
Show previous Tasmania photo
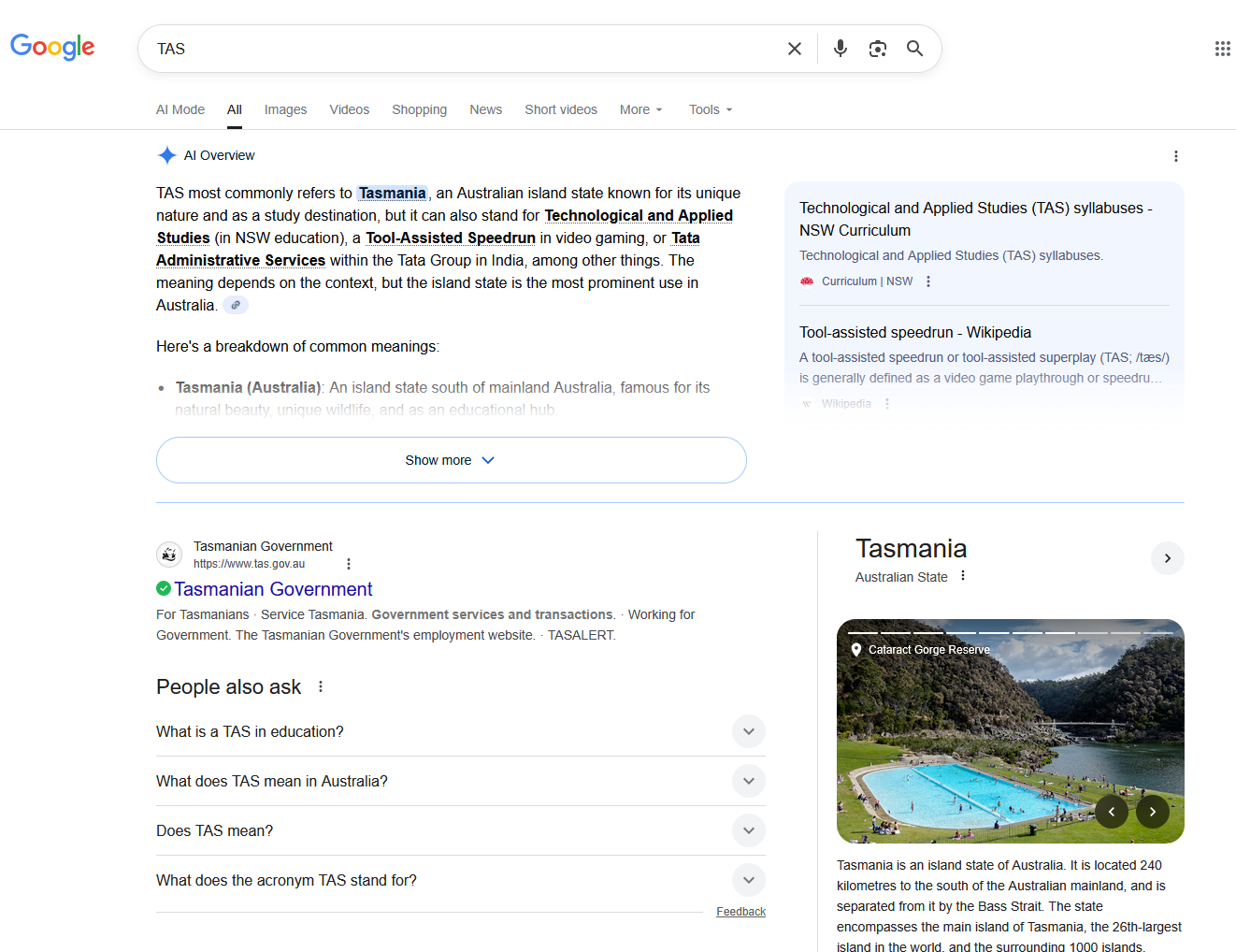tap(1112, 812)
